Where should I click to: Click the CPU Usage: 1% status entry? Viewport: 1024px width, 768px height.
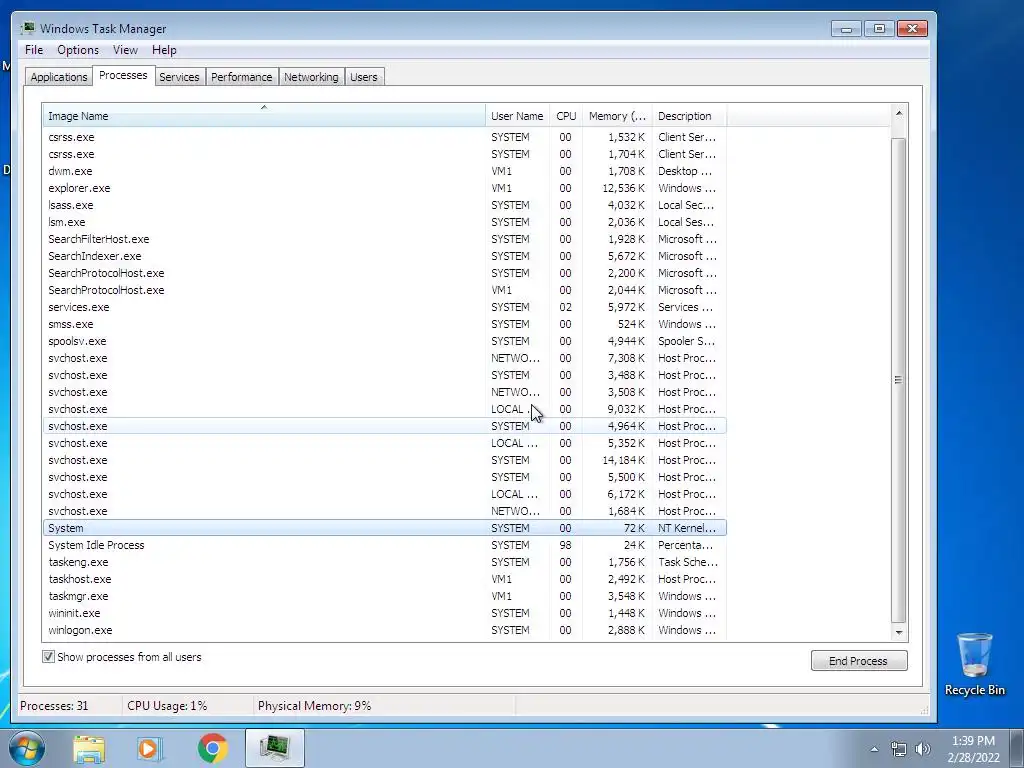pos(167,705)
